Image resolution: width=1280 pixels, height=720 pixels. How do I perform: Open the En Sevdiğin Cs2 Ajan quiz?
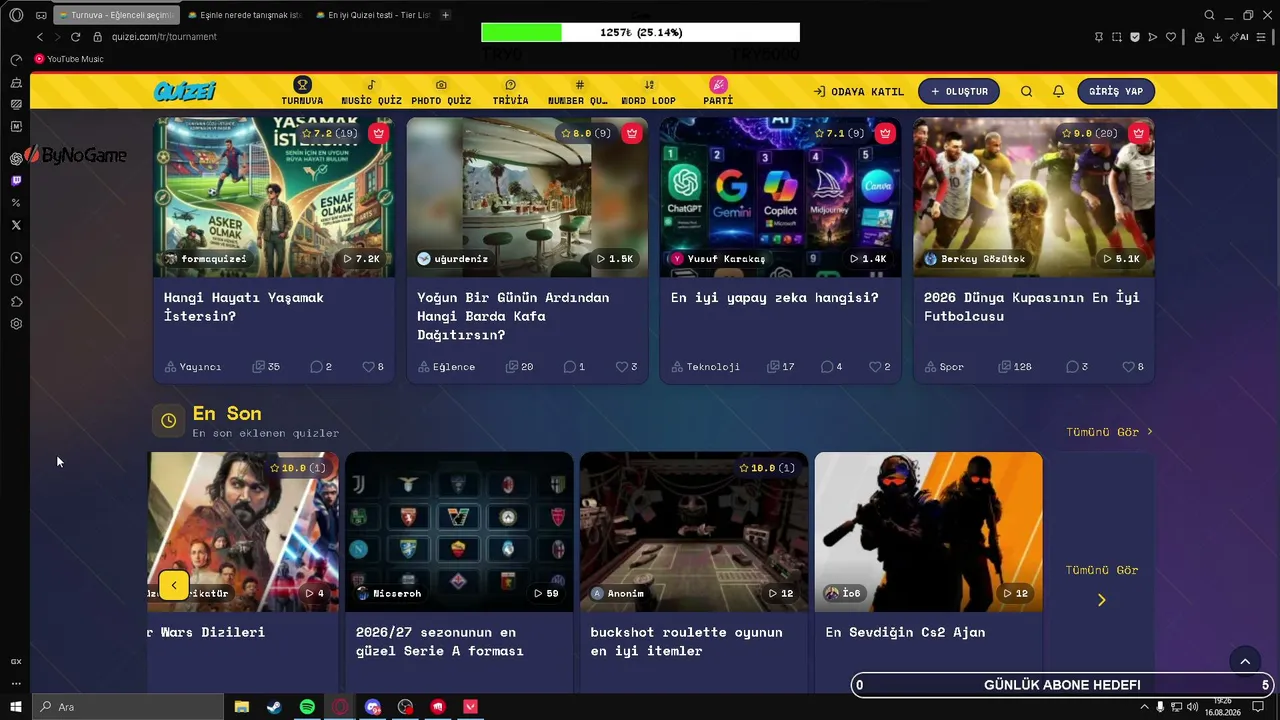click(928, 570)
